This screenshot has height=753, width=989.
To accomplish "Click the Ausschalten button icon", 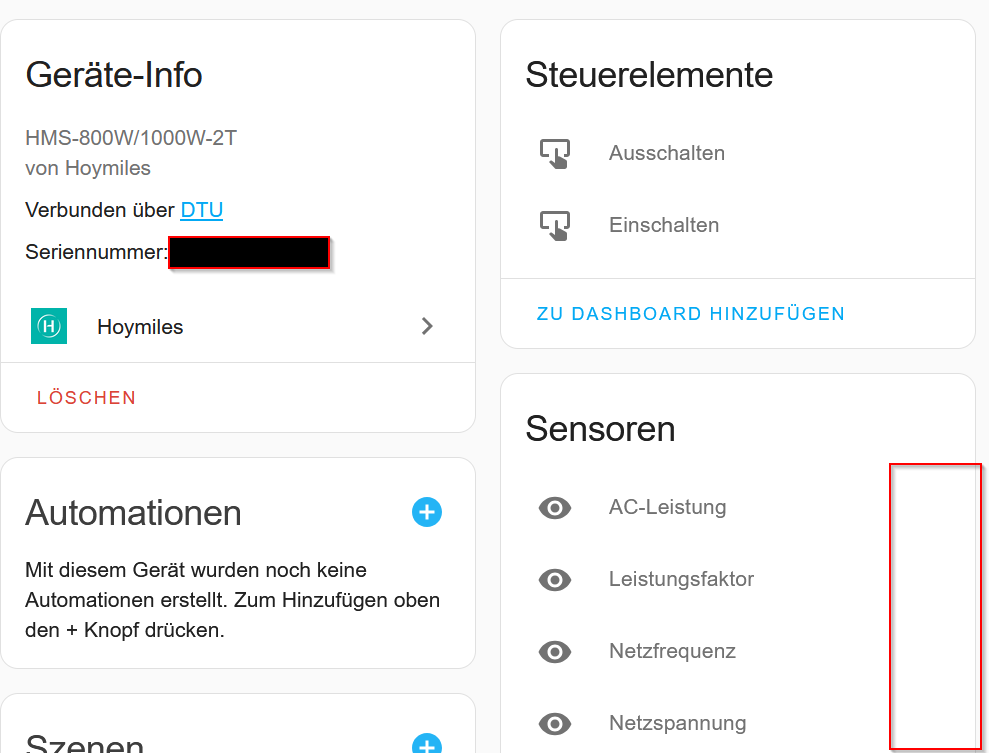I will 555,153.
